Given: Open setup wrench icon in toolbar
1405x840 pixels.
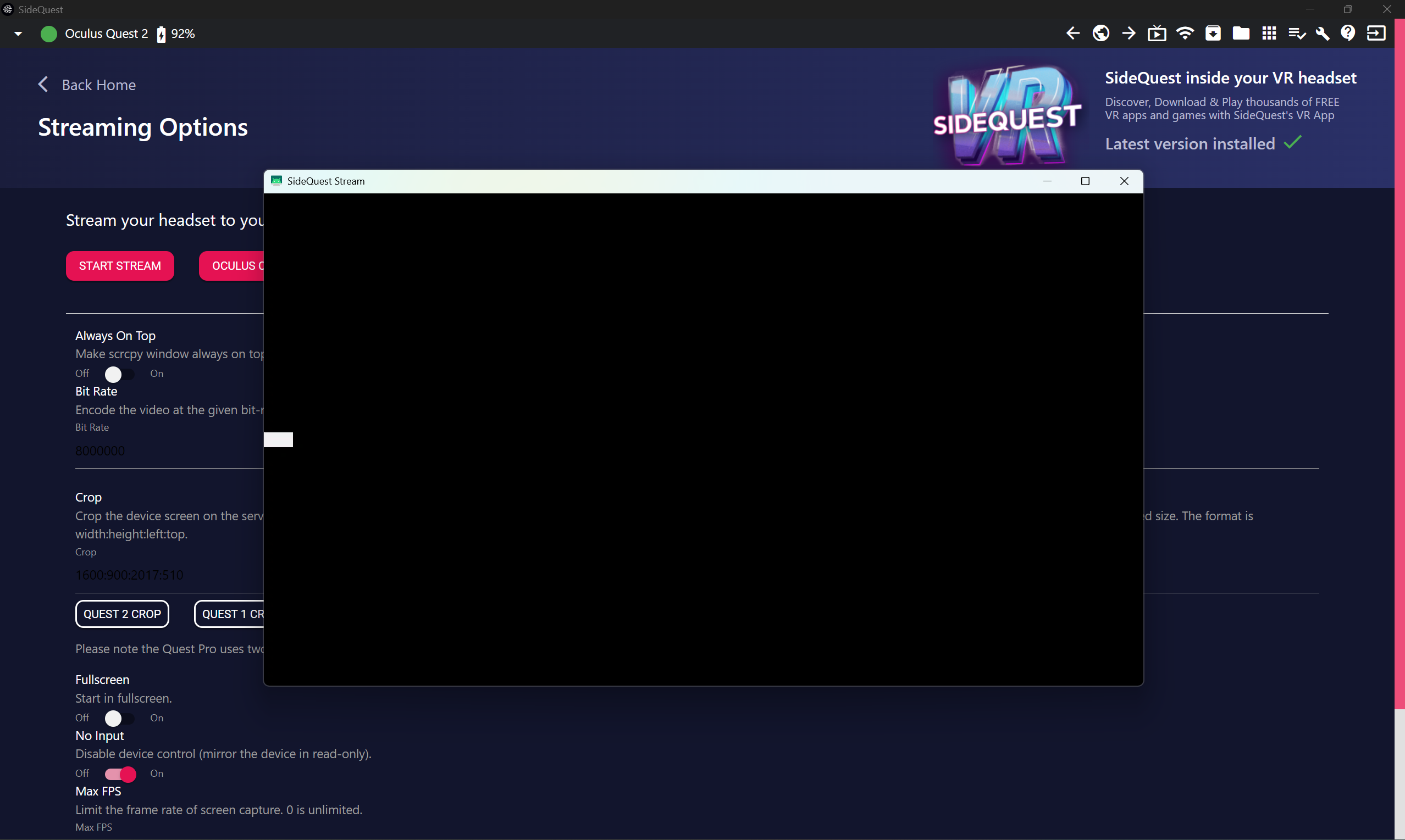Looking at the screenshot, I should pyautogui.click(x=1323, y=33).
